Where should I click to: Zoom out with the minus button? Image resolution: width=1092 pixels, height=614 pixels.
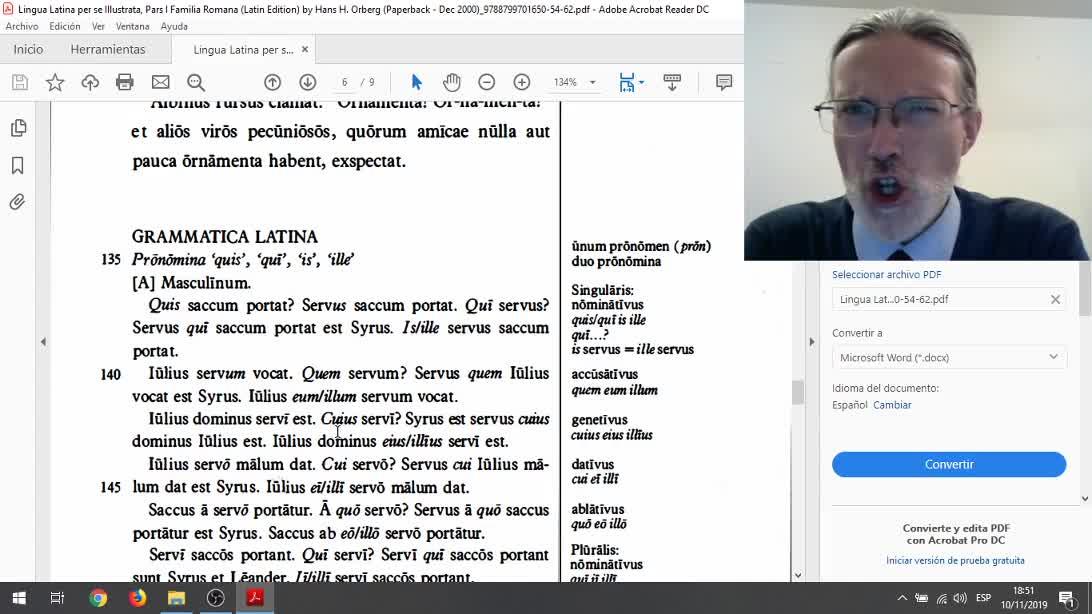point(487,82)
